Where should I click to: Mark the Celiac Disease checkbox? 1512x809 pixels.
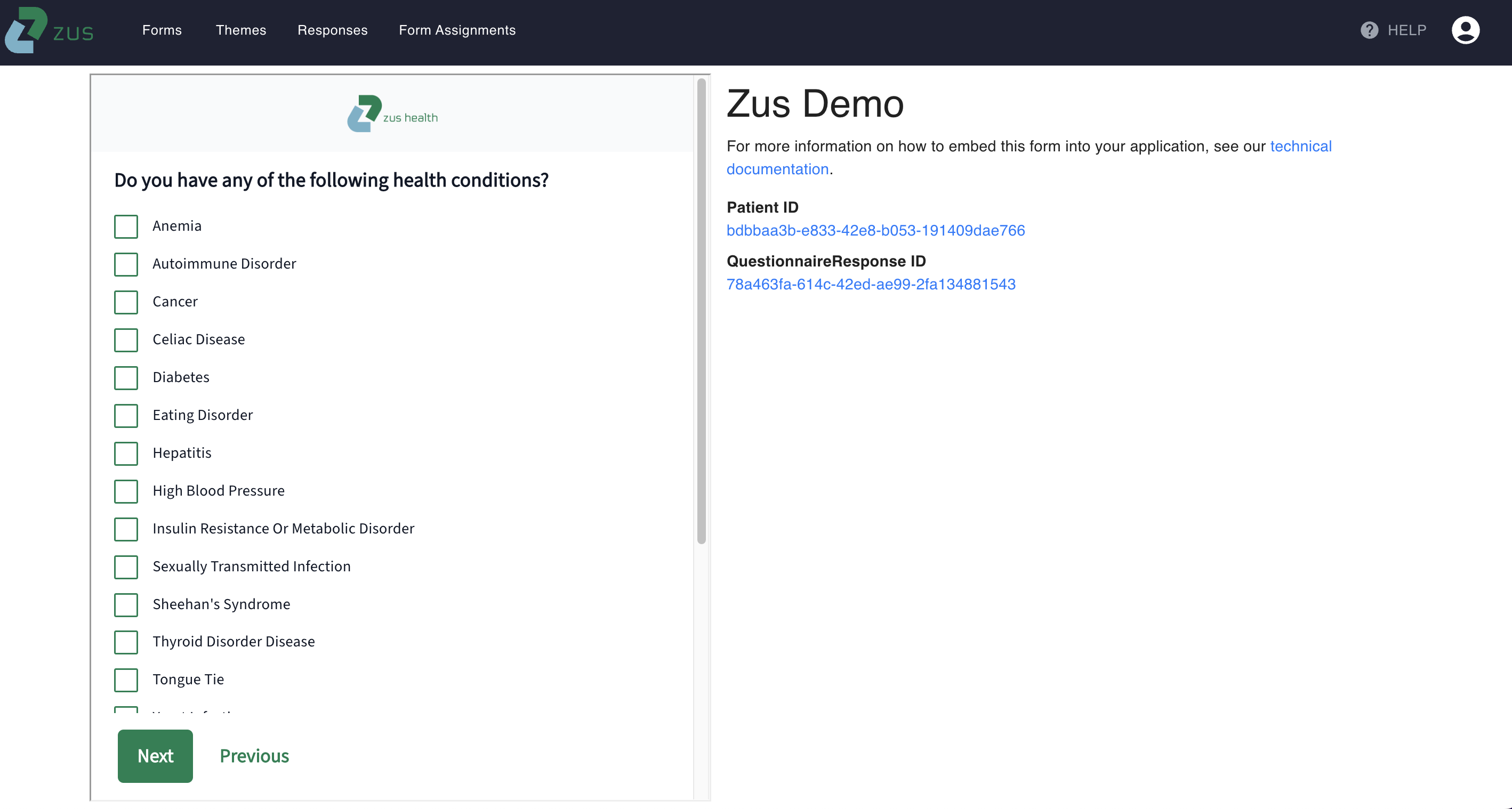click(126, 339)
